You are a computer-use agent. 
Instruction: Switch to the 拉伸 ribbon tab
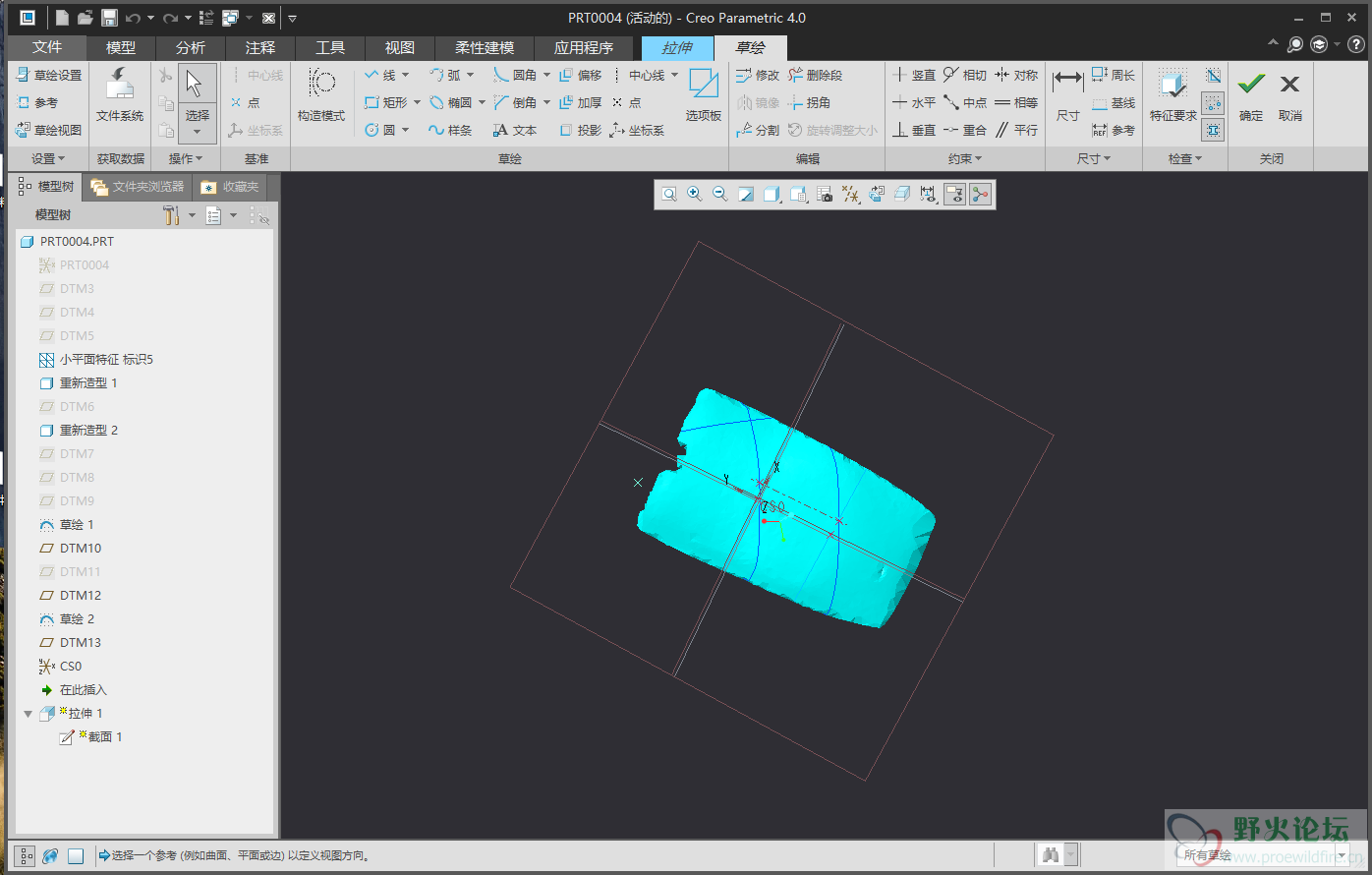click(x=676, y=47)
